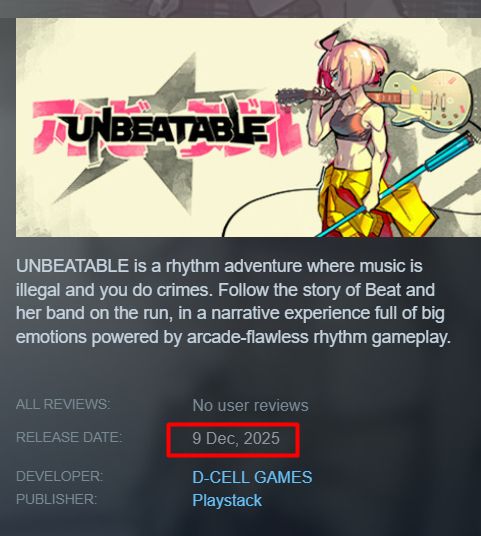Click the release date 9 Dec, 2025
The width and height of the screenshot is (481, 536).
coord(236,439)
